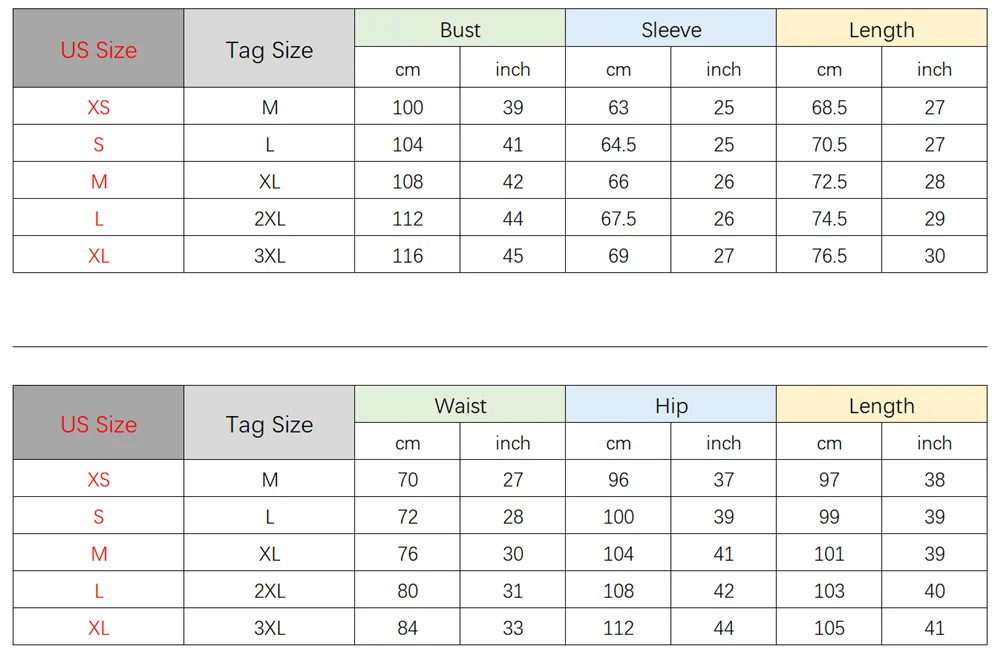Image resolution: width=1000 pixels, height=654 pixels.
Task: Select the 116 cm bust cell
Action: (x=408, y=256)
